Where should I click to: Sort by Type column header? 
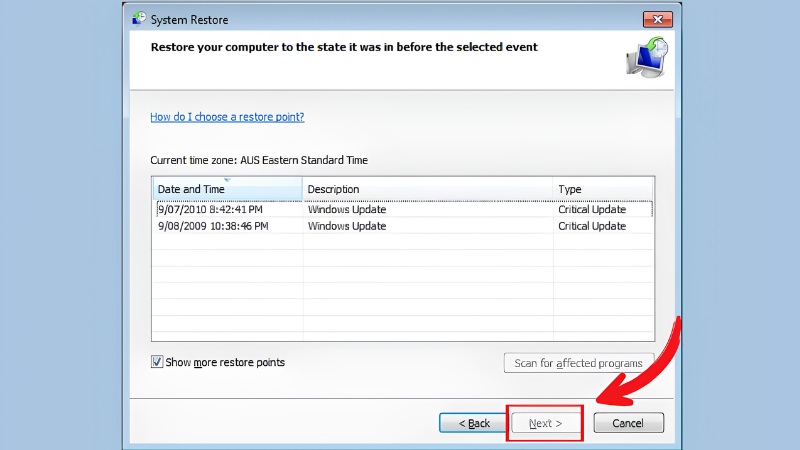click(x=603, y=189)
